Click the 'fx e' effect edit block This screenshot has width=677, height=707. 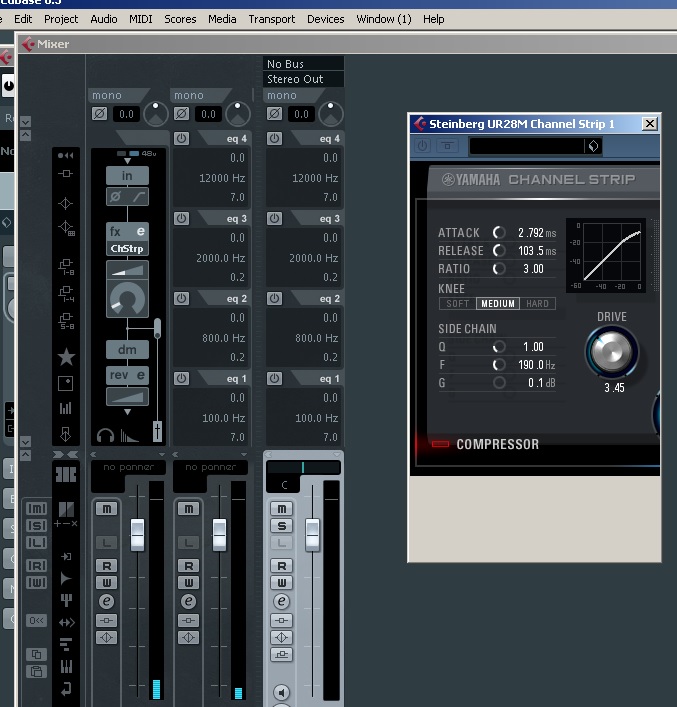(x=127, y=232)
